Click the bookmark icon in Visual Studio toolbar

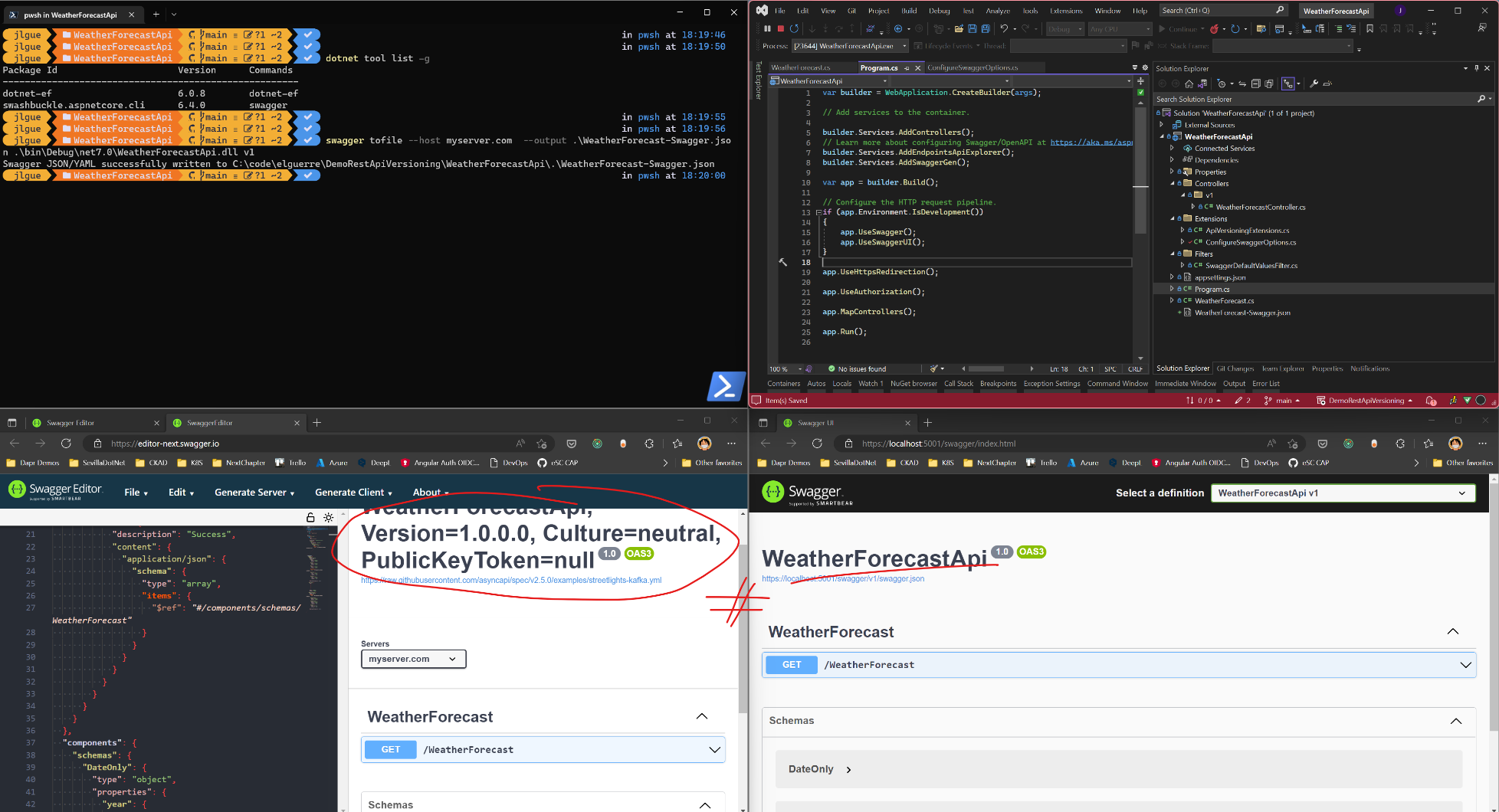click(x=1369, y=29)
